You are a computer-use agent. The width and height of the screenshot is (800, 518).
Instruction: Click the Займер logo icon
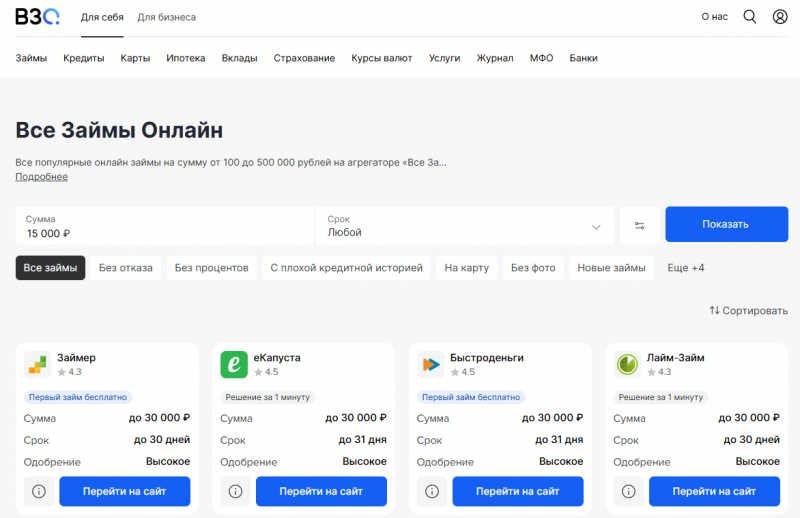tap(36, 365)
